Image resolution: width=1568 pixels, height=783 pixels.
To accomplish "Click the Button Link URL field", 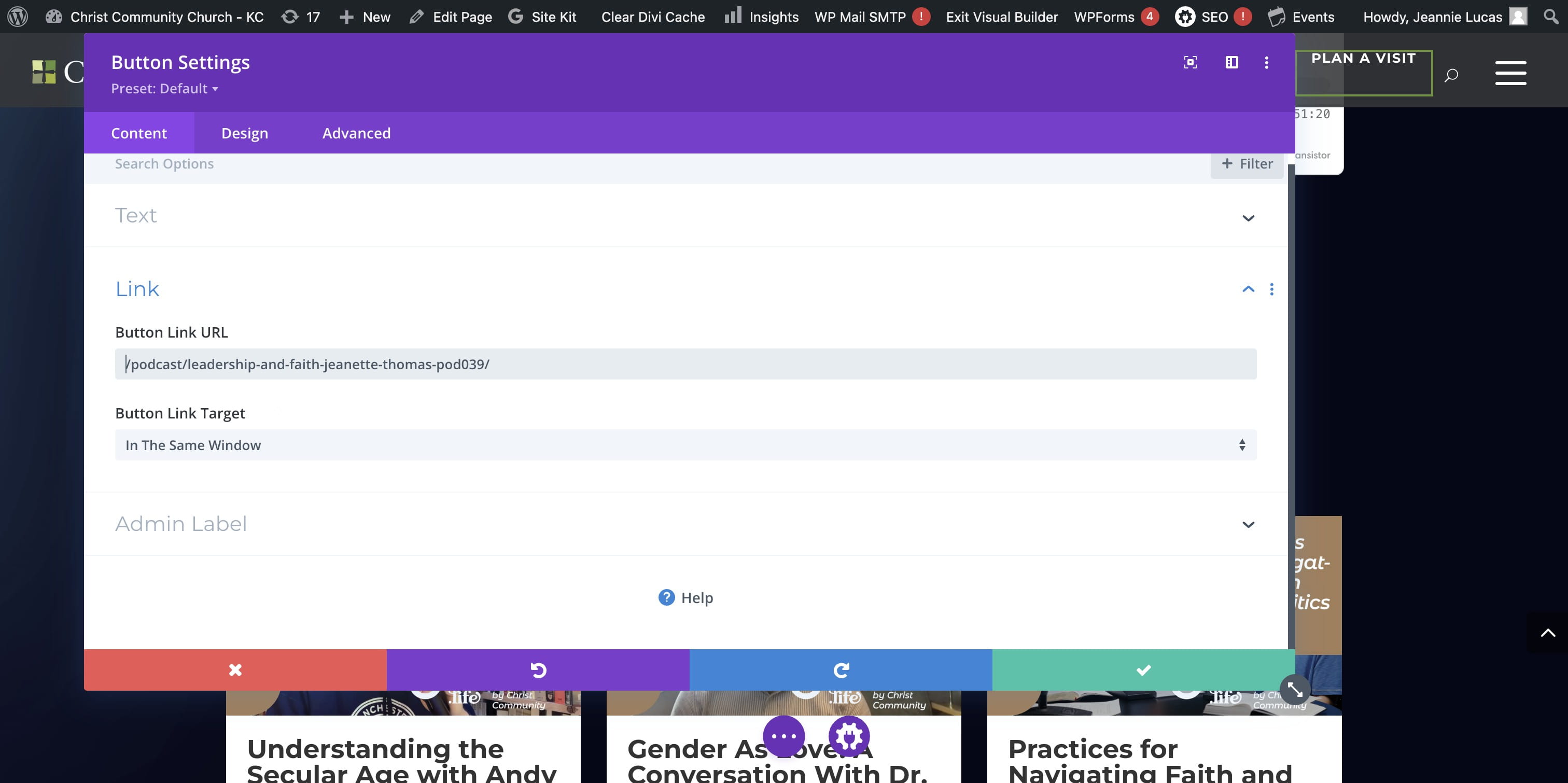I will tap(685, 364).
